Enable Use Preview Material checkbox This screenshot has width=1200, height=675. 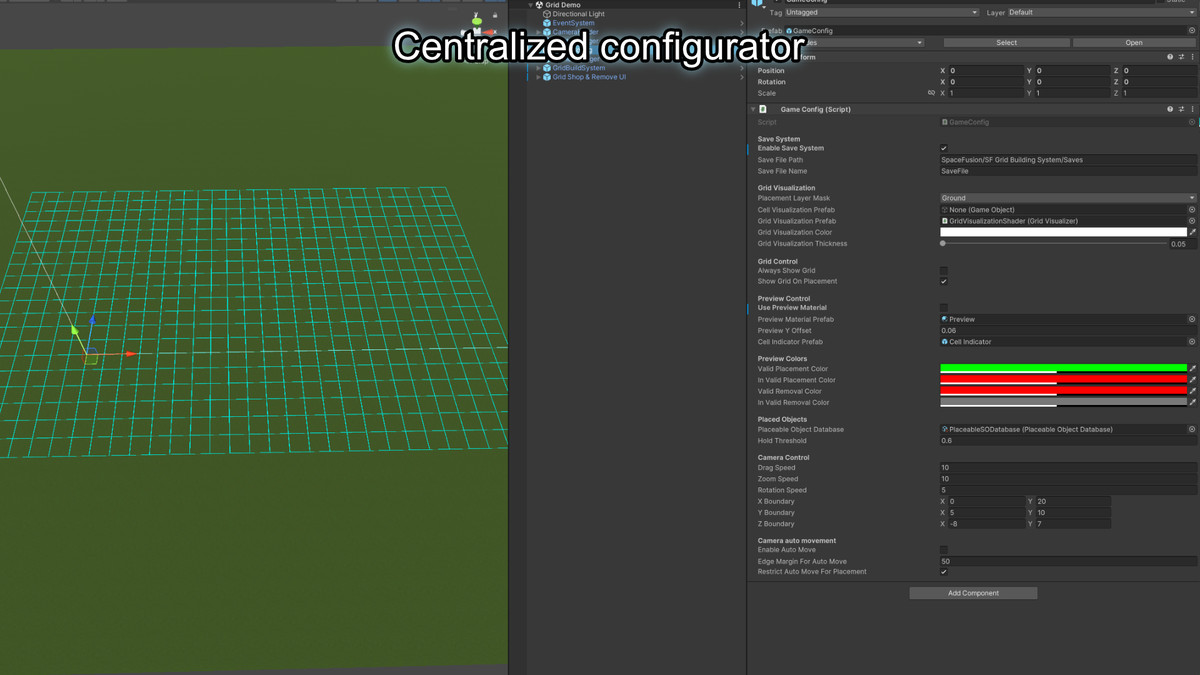coord(944,308)
